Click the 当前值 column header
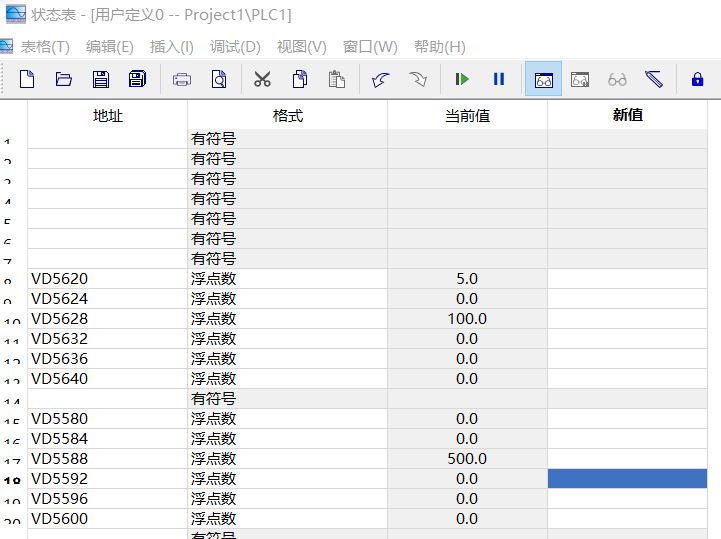The height and width of the screenshot is (539, 721). (x=467, y=115)
